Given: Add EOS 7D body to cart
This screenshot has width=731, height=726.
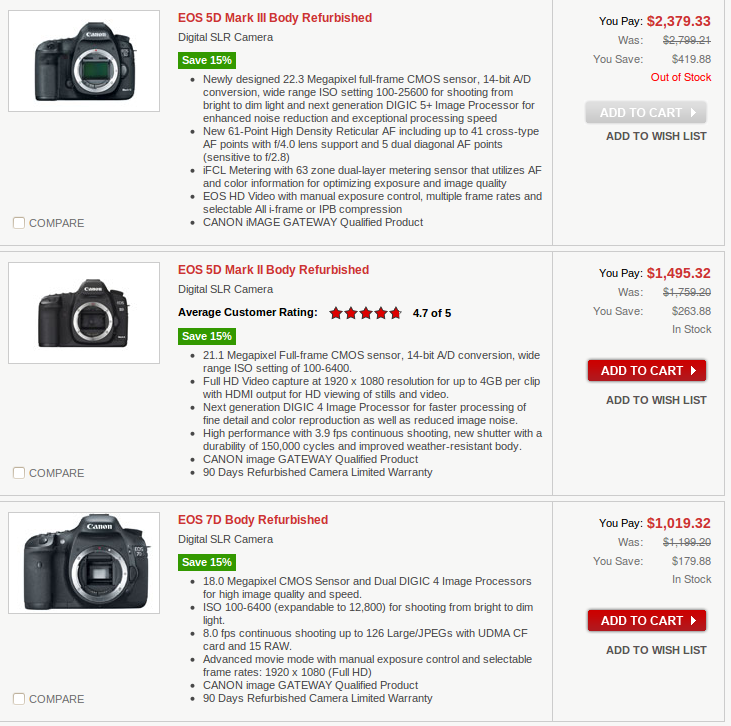Looking at the screenshot, I should click(646, 621).
